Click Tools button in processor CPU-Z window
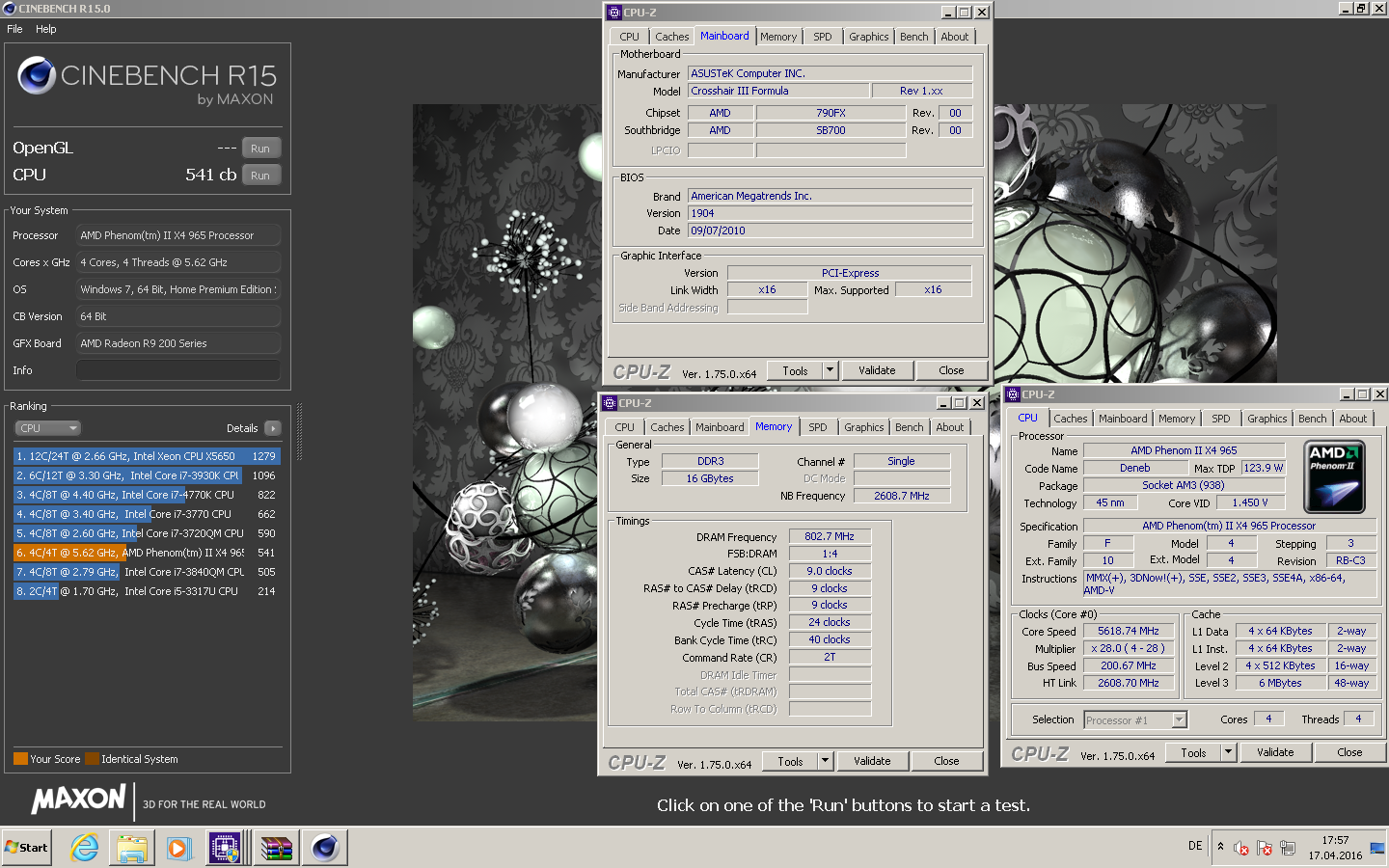Screen dimensions: 1389x868 coord(1193,752)
